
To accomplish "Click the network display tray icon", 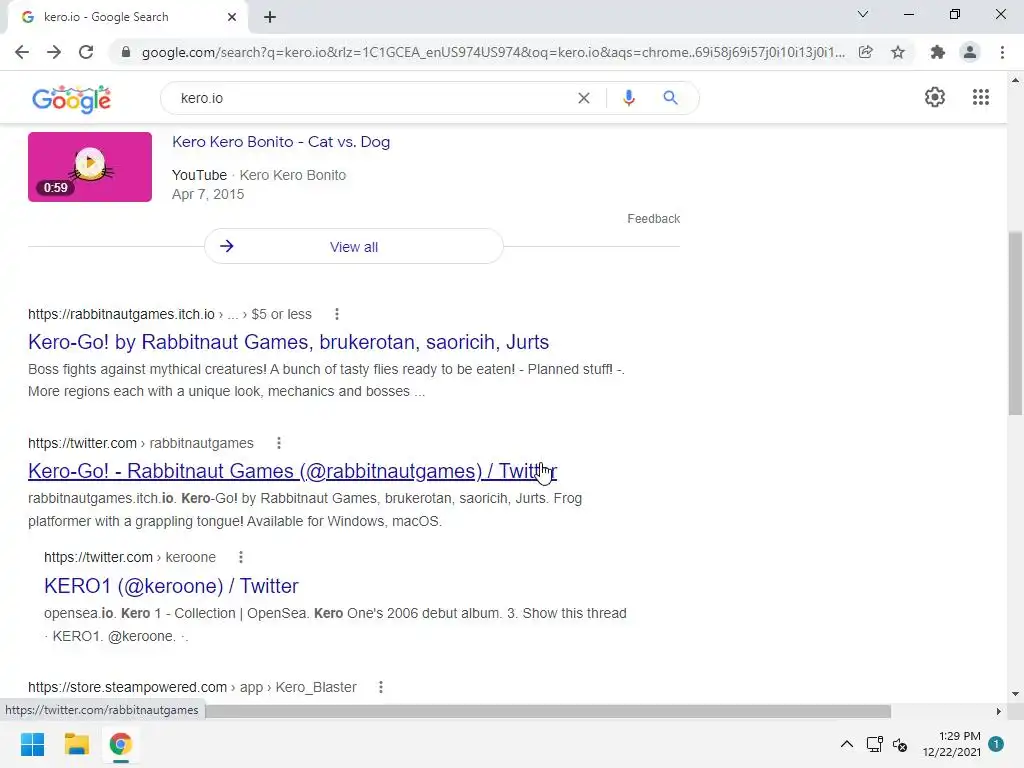I will (x=874, y=744).
